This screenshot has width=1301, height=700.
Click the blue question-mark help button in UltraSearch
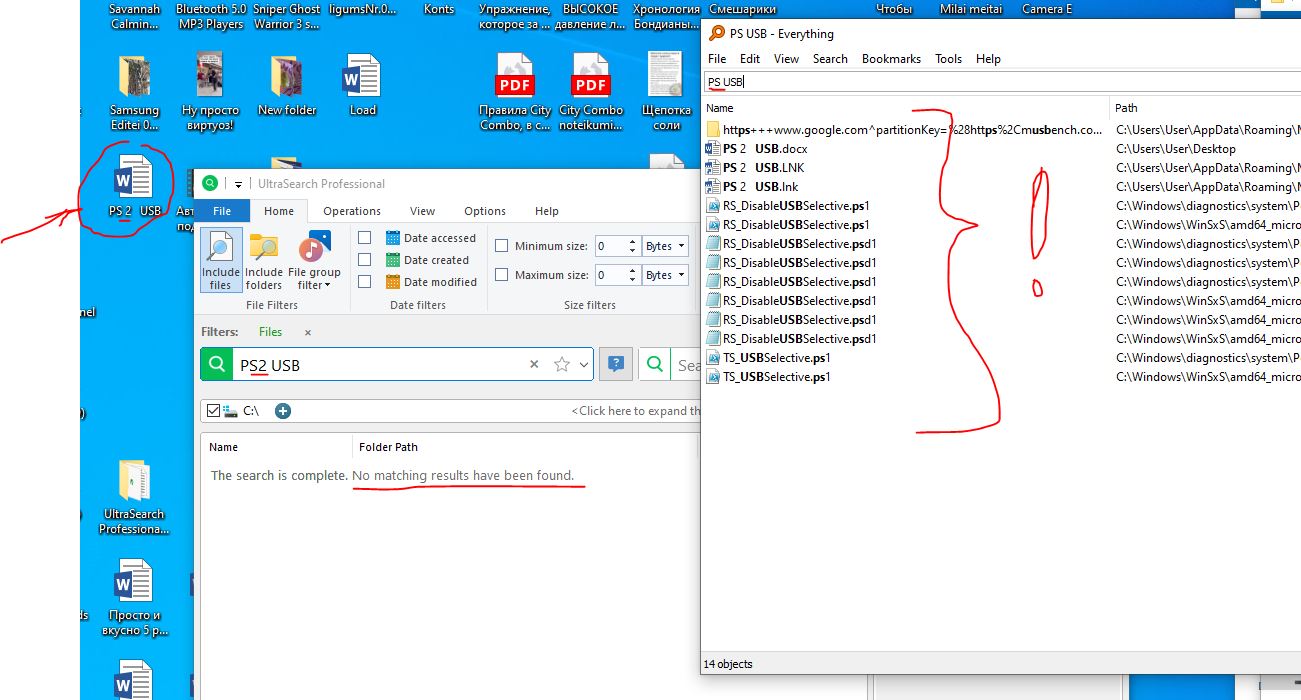[616, 365]
